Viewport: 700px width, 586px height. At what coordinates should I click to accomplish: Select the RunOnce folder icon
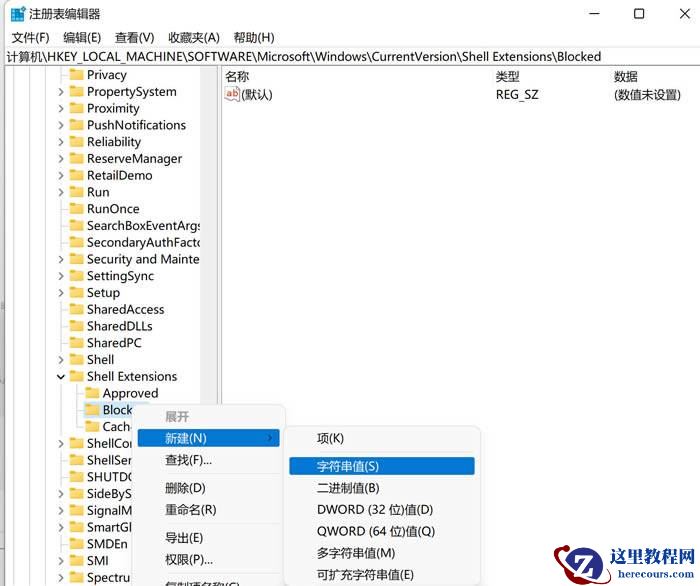pos(77,209)
